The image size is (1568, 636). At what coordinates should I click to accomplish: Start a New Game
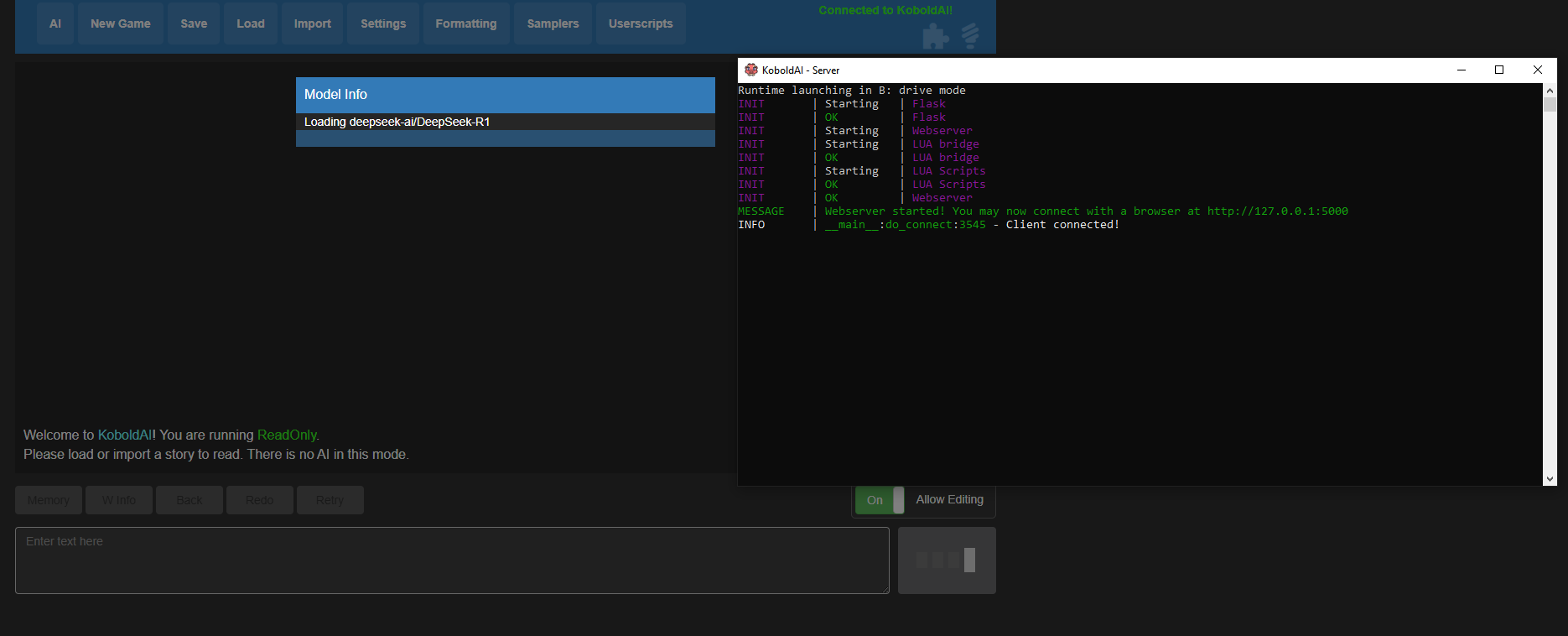[x=121, y=23]
